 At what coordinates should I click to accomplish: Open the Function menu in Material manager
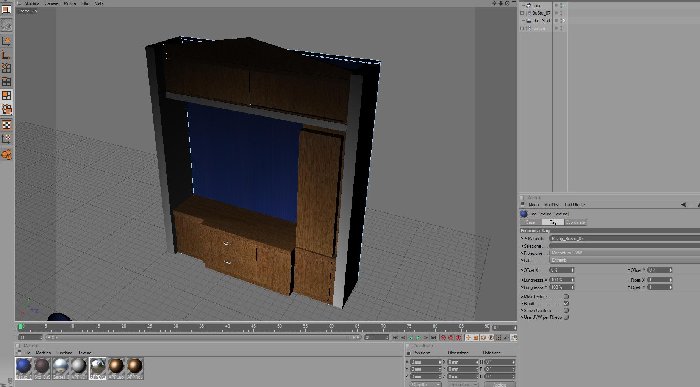[64, 352]
